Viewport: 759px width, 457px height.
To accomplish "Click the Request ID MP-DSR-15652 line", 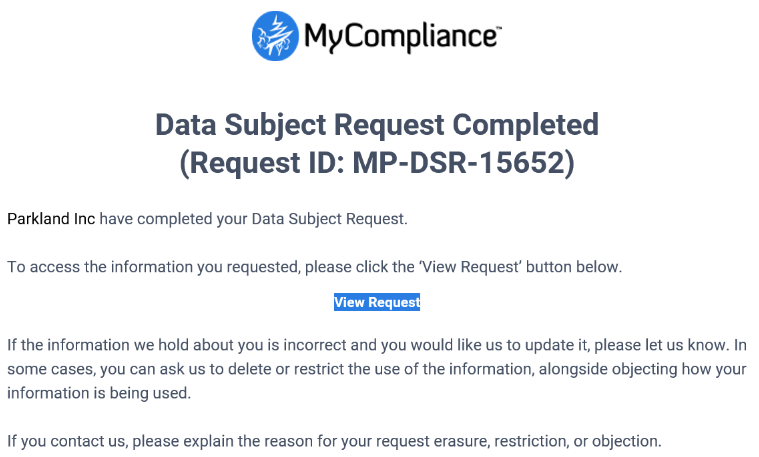I will [x=377, y=163].
